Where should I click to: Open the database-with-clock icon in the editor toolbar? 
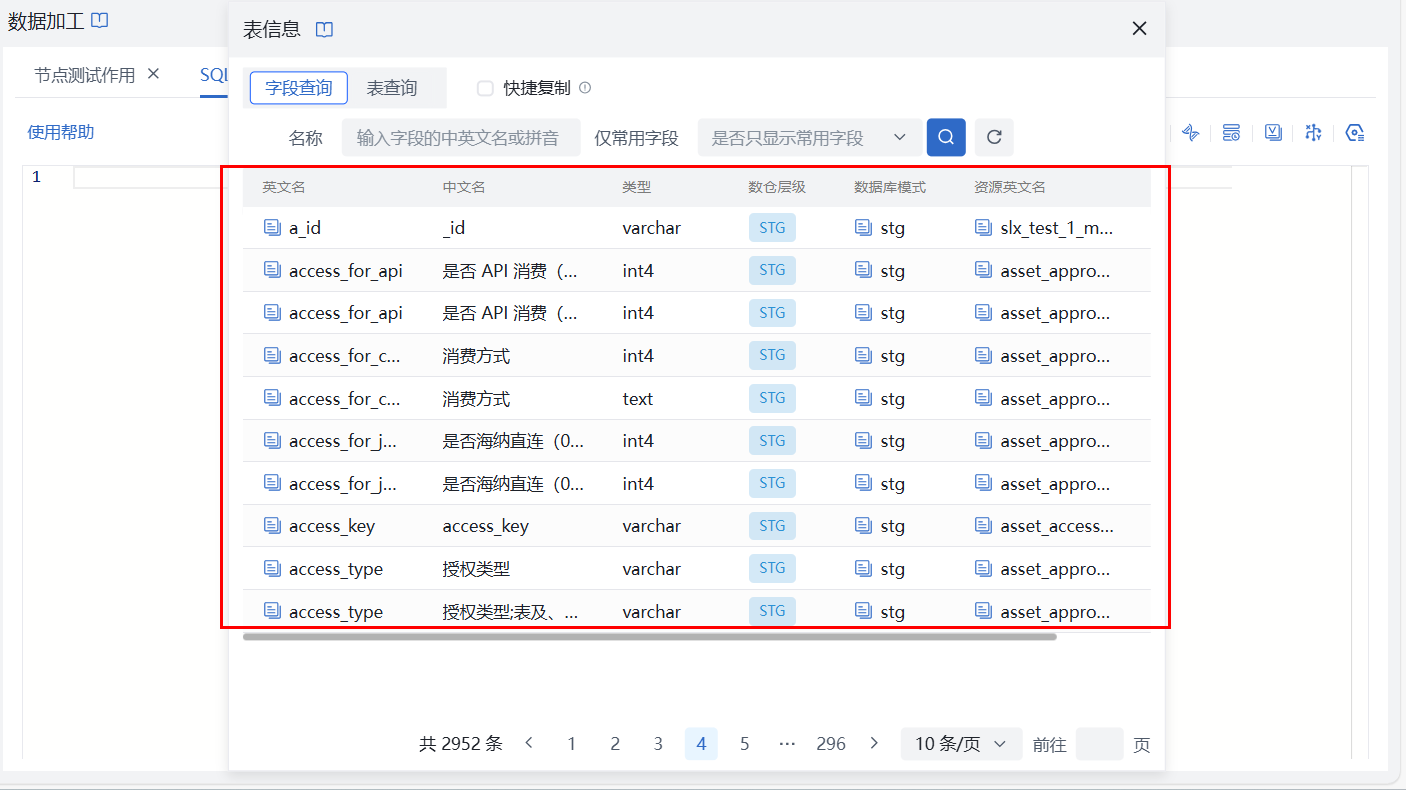coord(1231,133)
